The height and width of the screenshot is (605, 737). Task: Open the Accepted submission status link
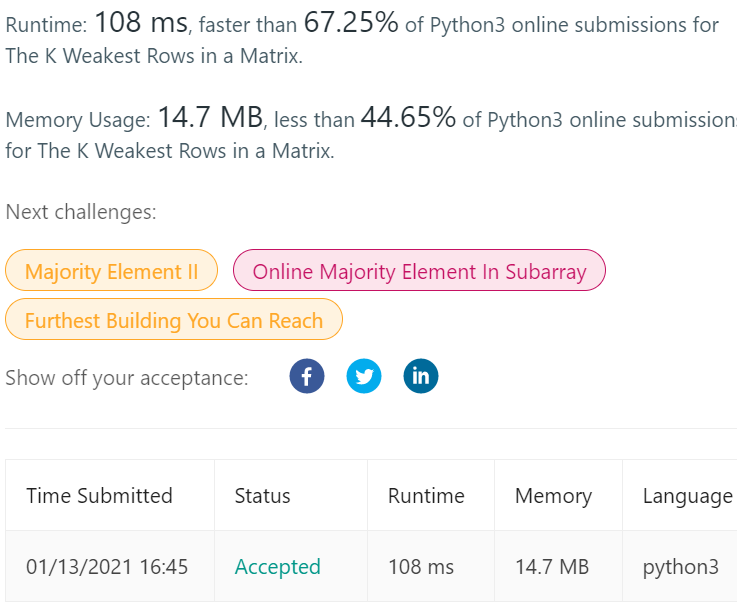pos(277,567)
